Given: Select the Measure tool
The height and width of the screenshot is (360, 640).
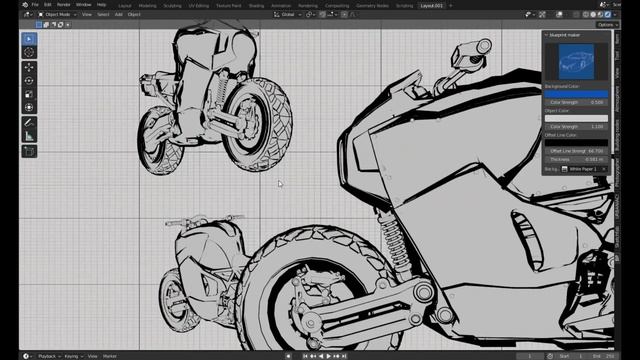Looking at the screenshot, I should pyautogui.click(x=29, y=136).
